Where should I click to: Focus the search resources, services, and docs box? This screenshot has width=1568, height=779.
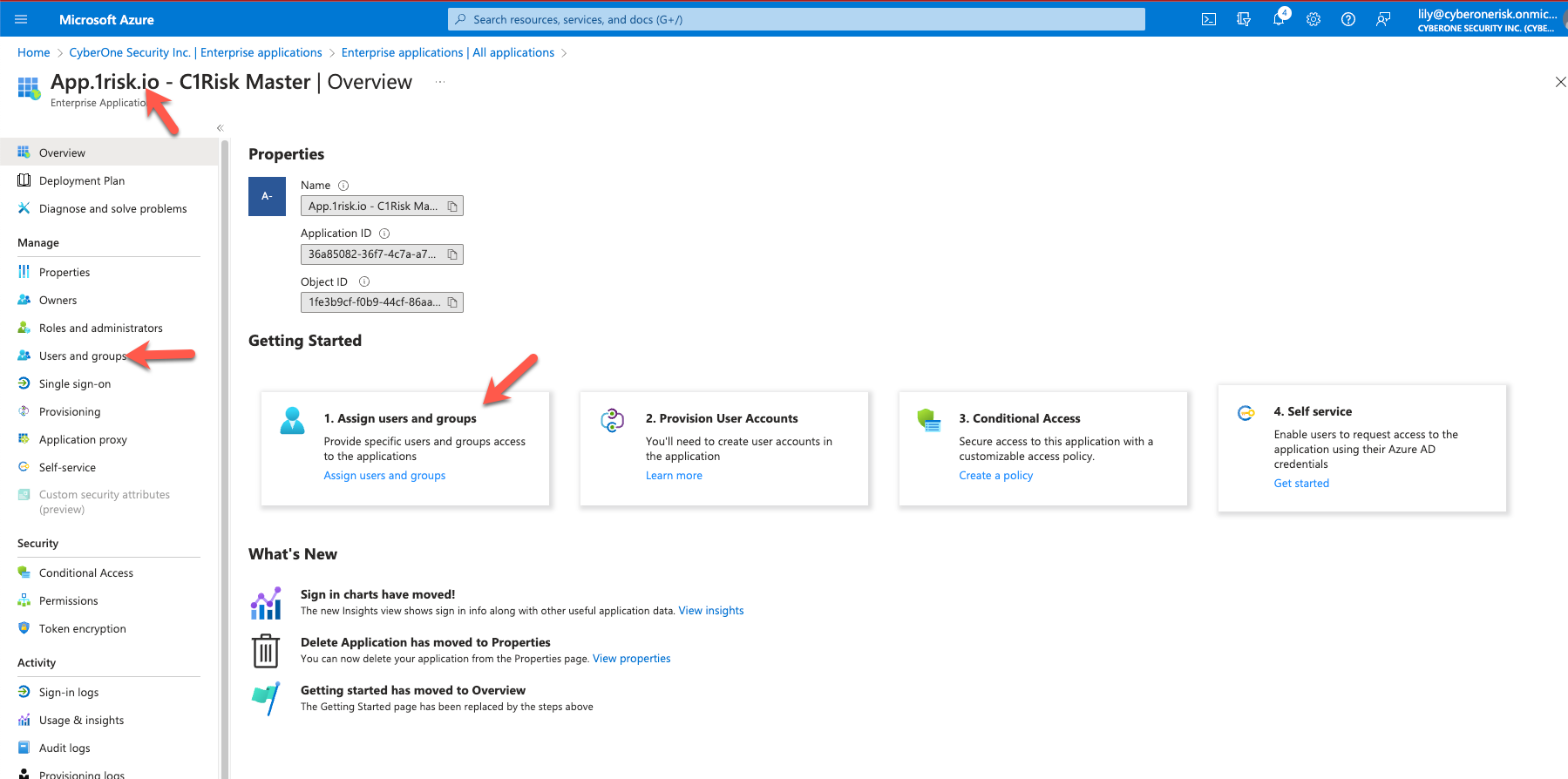tap(797, 19)
